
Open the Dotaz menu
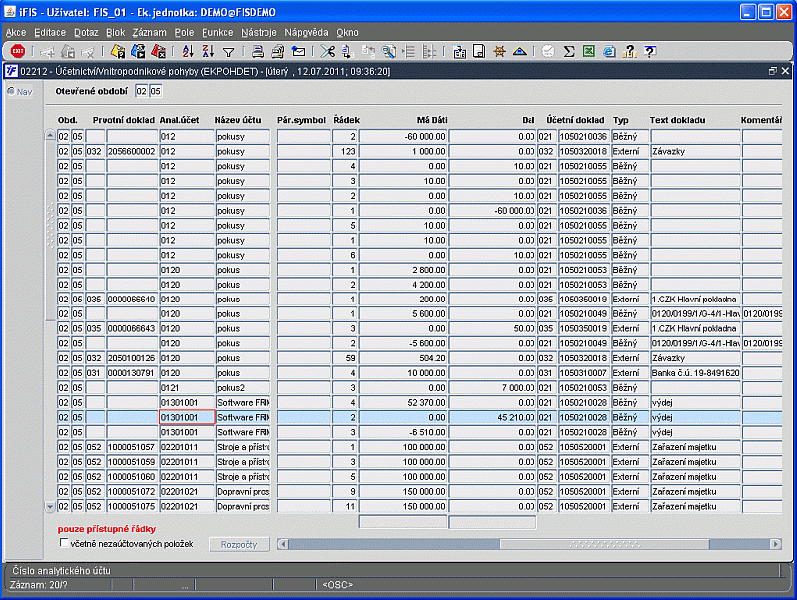(86, 33)
